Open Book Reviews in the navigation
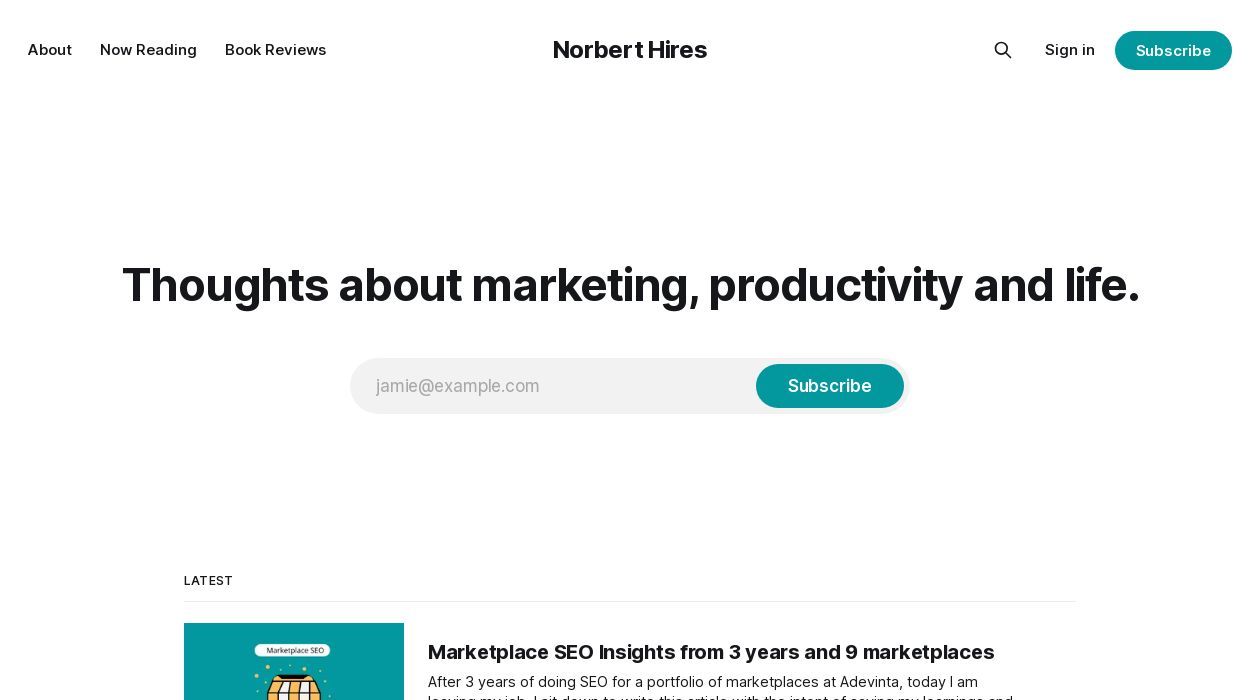Image resolution: width=1260 pixels, height=700 pixels. point(275,50)
